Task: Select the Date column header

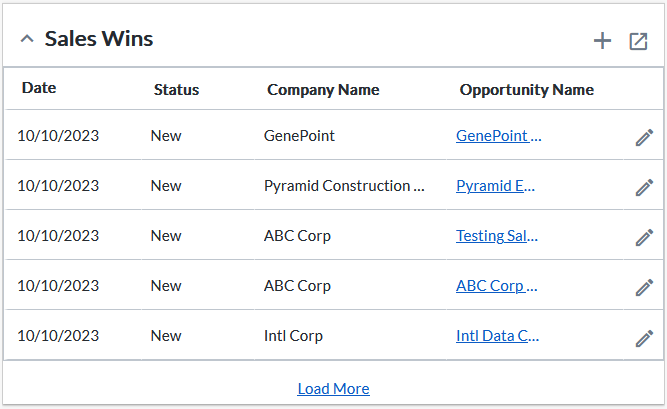Action: 39,88
